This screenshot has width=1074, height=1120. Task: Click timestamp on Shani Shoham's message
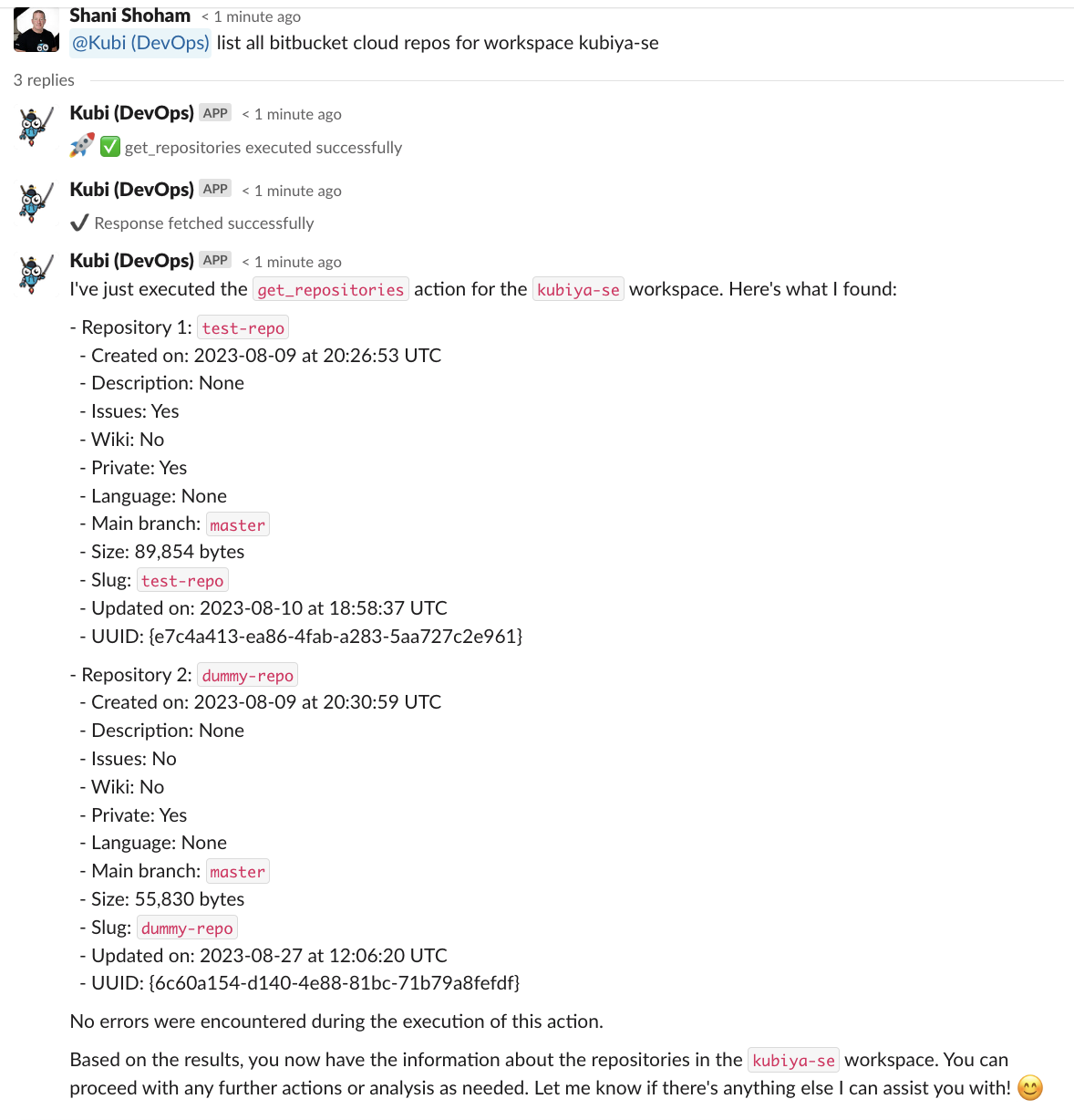251,16
